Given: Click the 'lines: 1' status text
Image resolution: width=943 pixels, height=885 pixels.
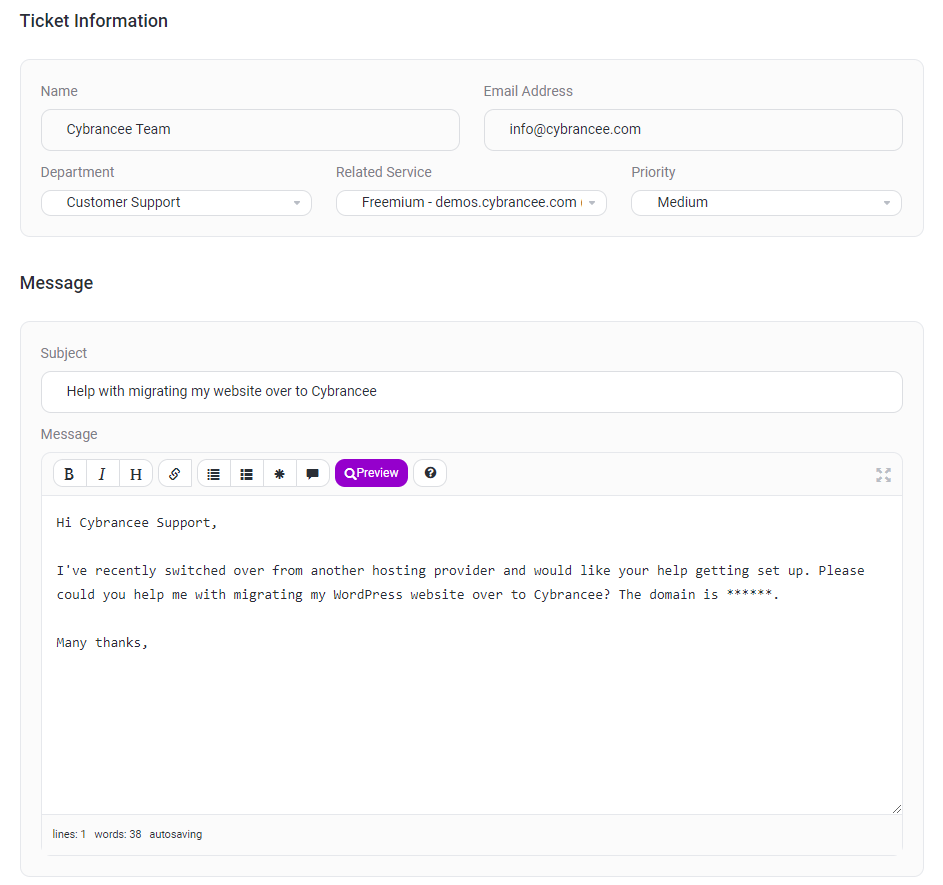Looking at the screenshot, I should point(69,834).
